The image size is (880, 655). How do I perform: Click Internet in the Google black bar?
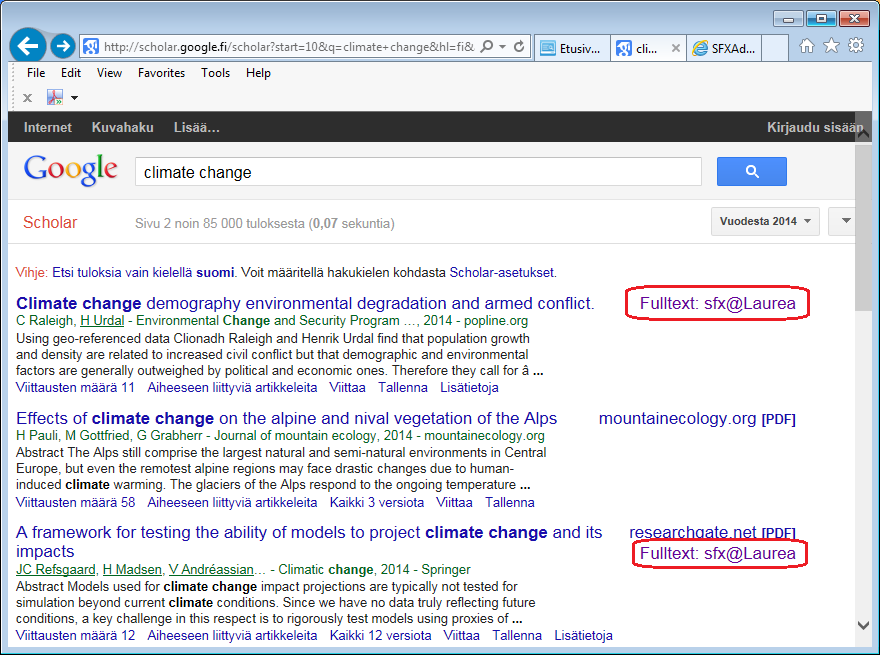(48, 127)
